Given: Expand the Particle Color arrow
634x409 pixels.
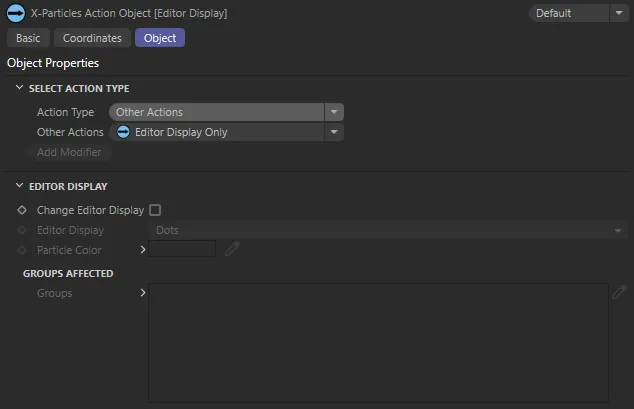Looking at the screenshot, I should pyautogui.click(x=142, y=250).
